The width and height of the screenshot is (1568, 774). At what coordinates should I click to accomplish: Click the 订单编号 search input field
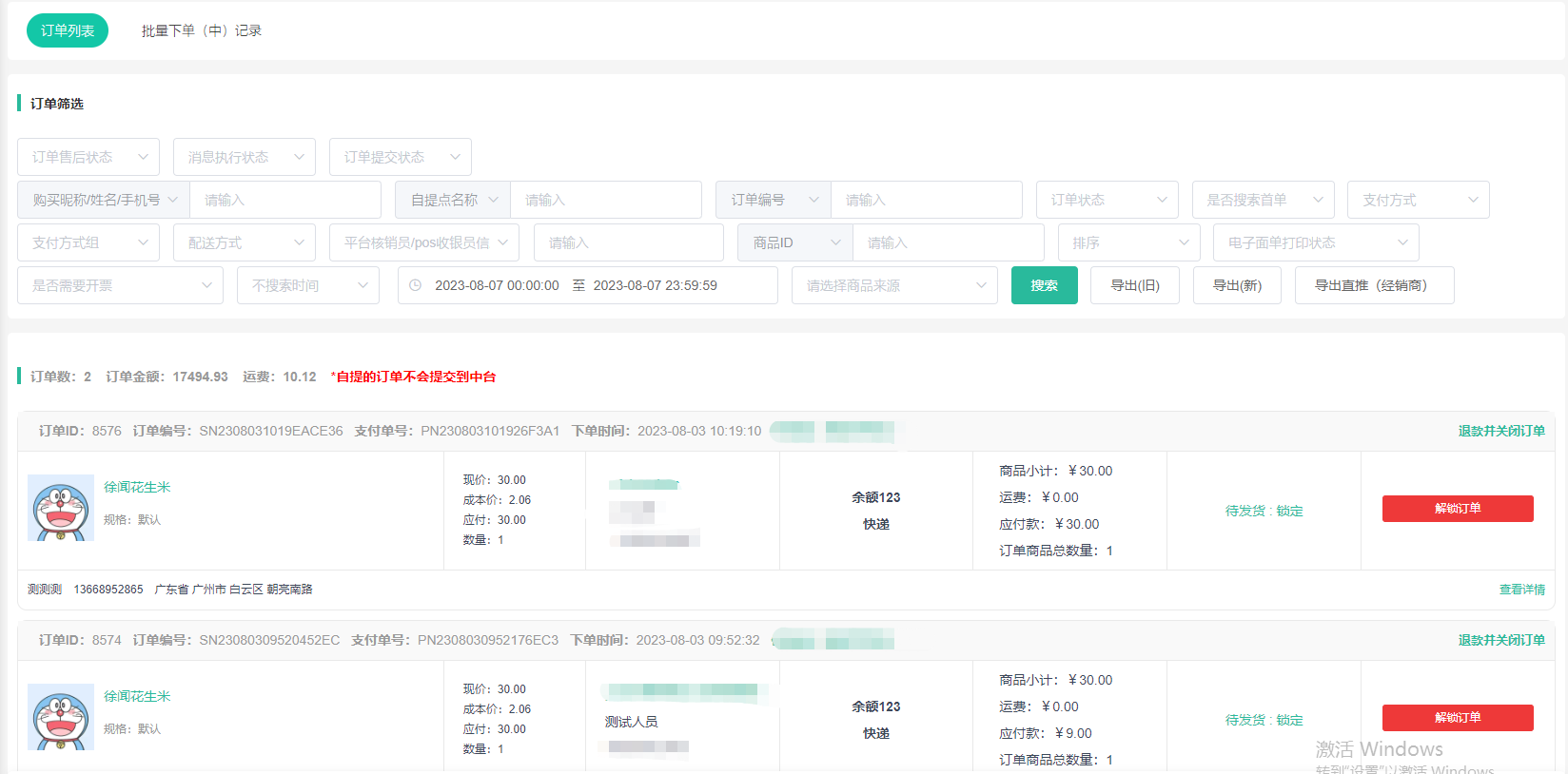[x=926, y=200]
